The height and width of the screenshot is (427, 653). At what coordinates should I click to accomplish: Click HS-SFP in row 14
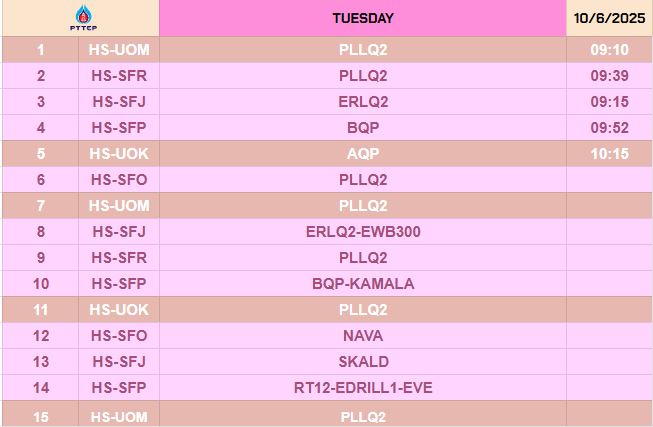coord(119,388)
